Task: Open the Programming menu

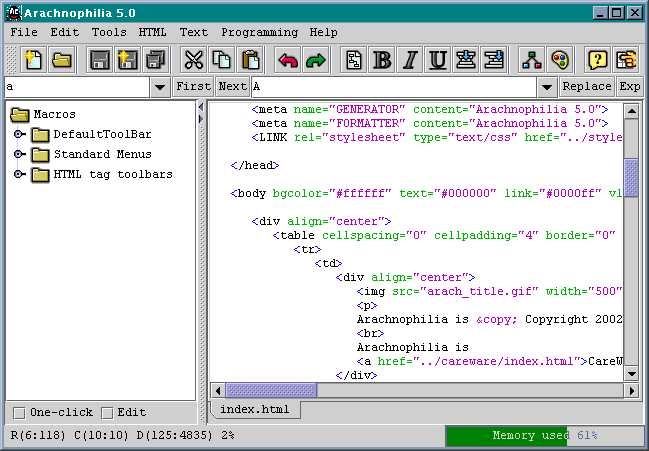Action: point(259,32)
